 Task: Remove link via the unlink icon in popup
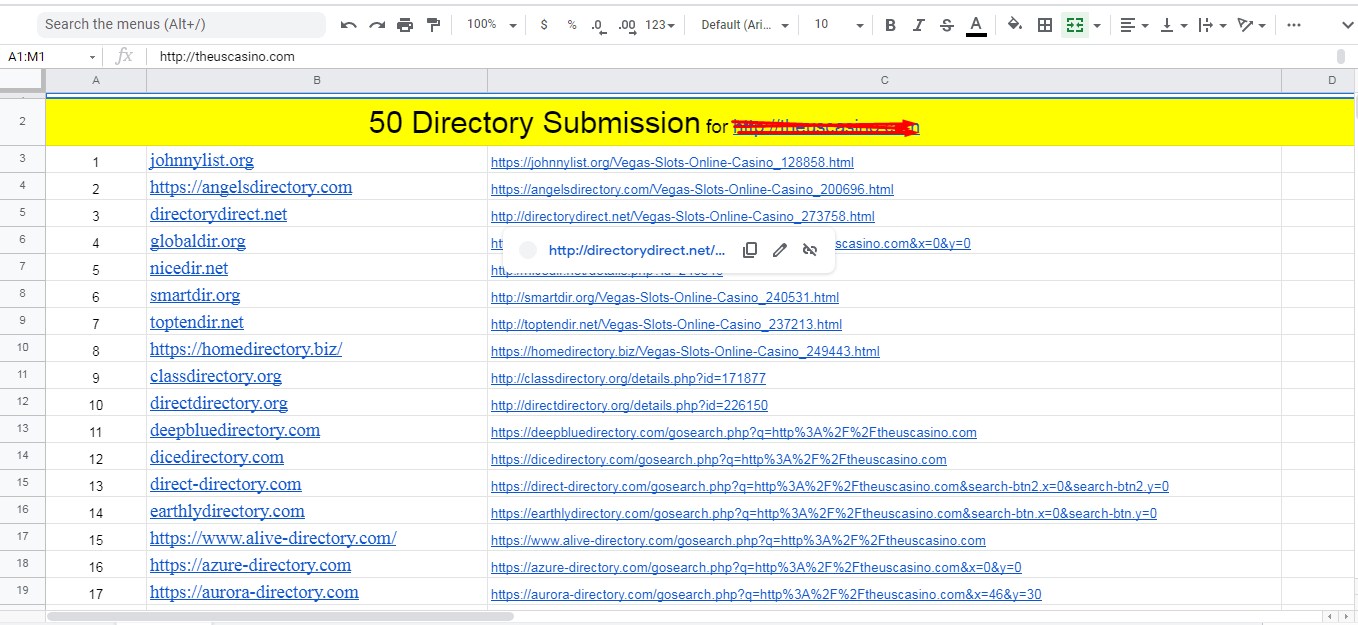pyautogui.click(x=810, y=249)
